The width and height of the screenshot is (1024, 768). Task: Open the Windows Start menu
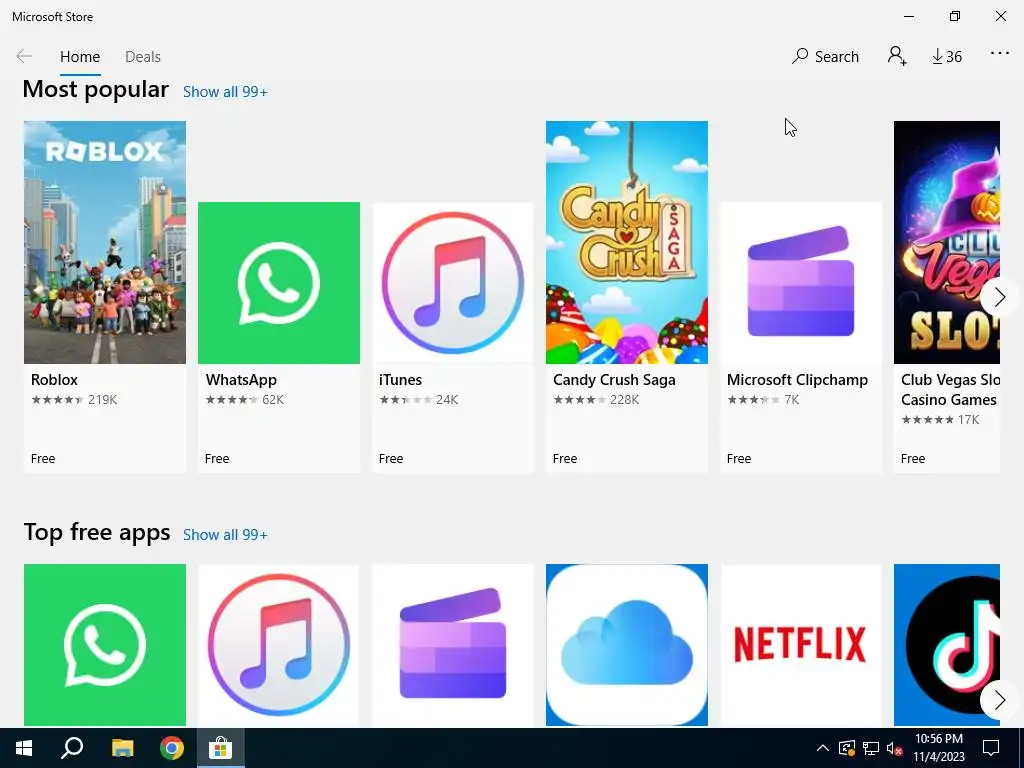click(x=24, y=748)
